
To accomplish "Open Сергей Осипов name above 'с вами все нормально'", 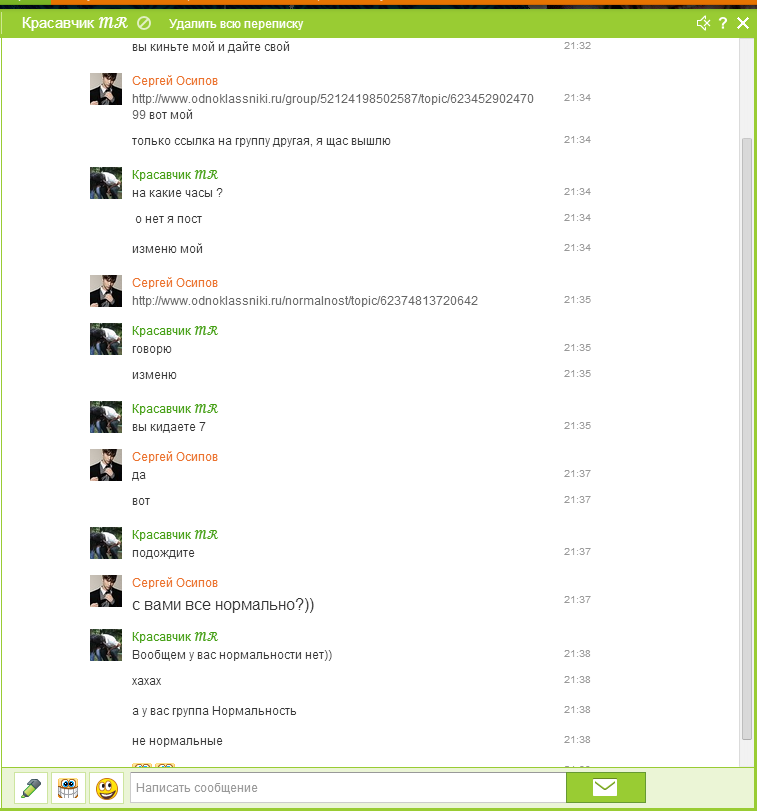I will pos(175,582).
